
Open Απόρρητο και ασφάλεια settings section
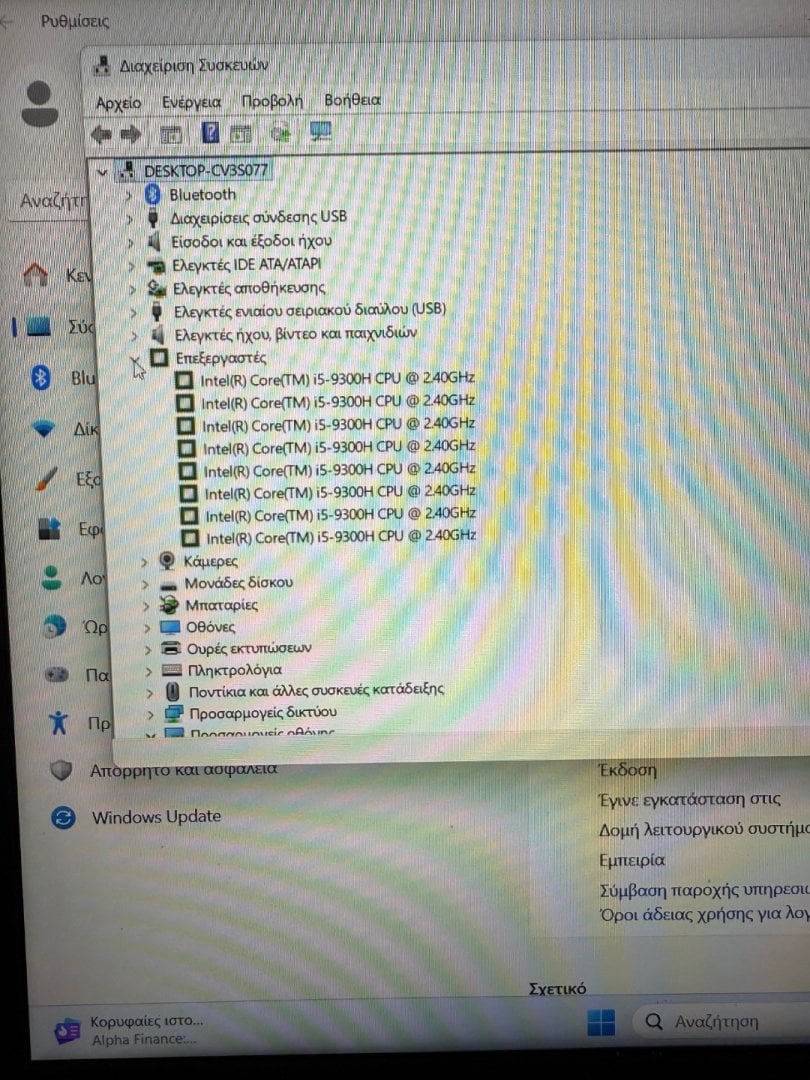184,769
